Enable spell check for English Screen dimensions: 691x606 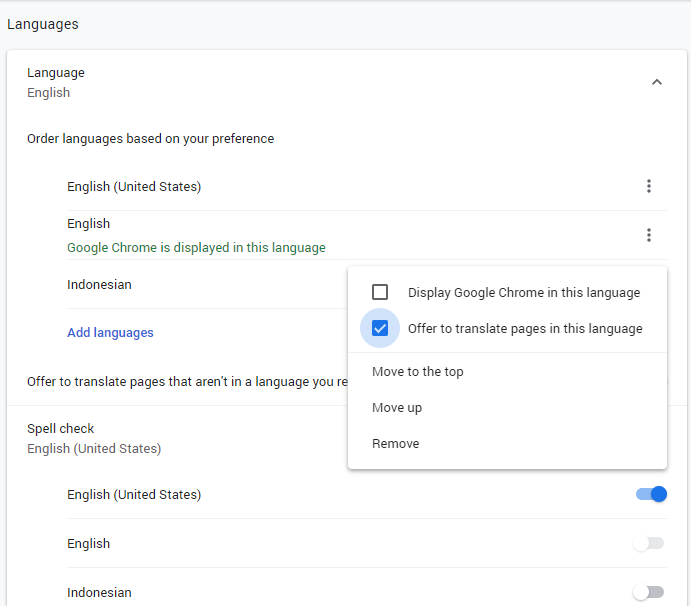click(x=648, y=543)
